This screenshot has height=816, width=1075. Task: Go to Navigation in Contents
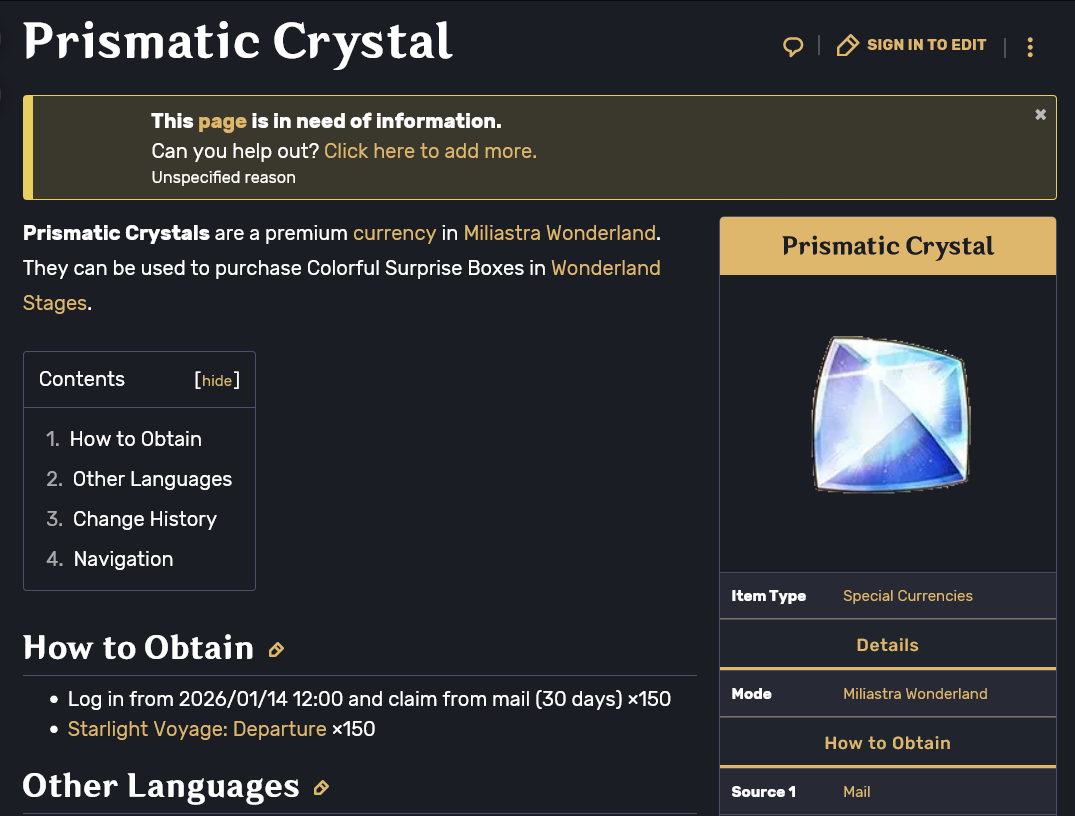(x=123, y=559)
